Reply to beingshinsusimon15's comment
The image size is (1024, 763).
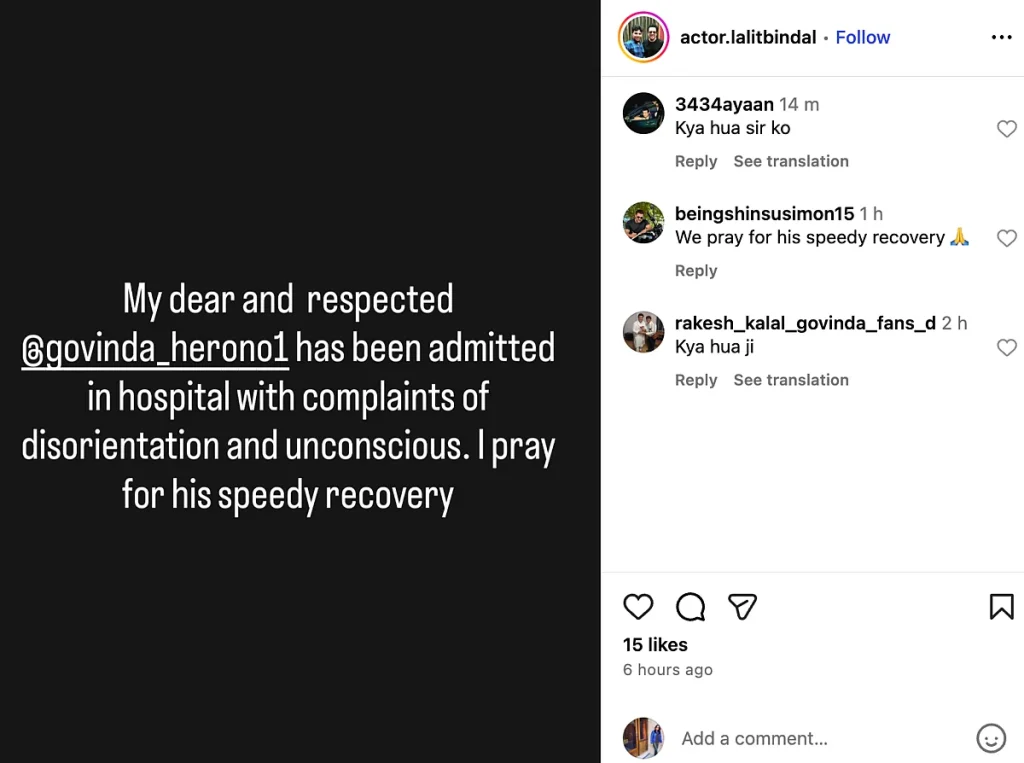click(x=696, y=271)
